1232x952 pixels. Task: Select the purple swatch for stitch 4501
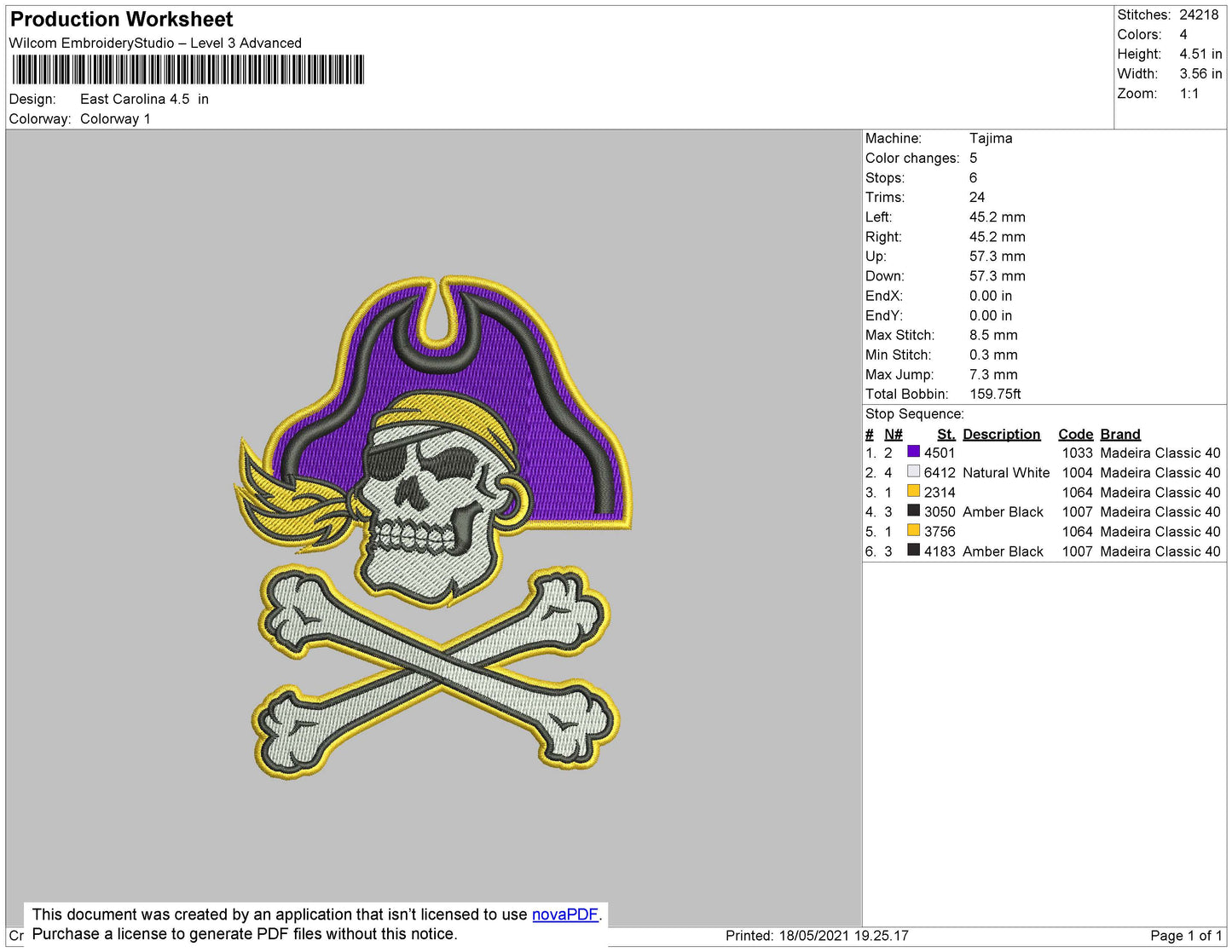[913, 452]
